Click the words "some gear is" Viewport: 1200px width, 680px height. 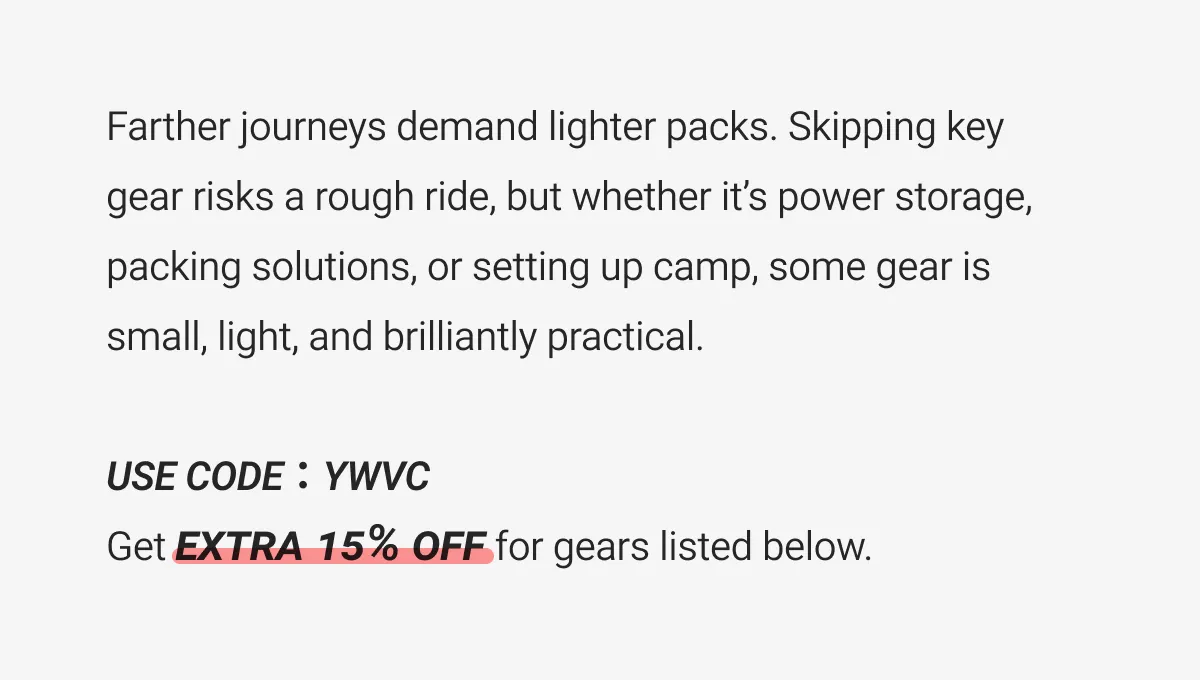point(880,268)
